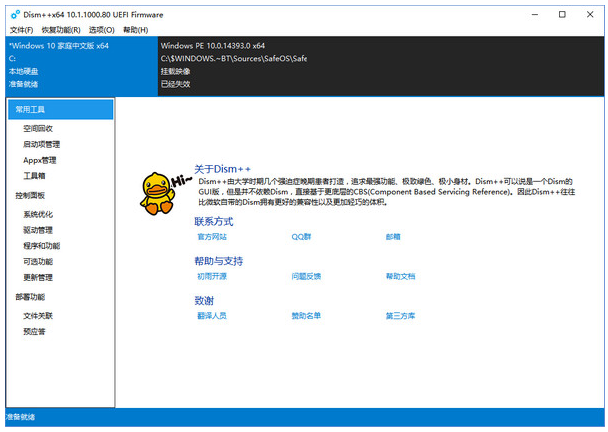Click the C:\$WINDOWS.~BT path text
This screenshot has height=432, width=608.
(x=234, y=59)
